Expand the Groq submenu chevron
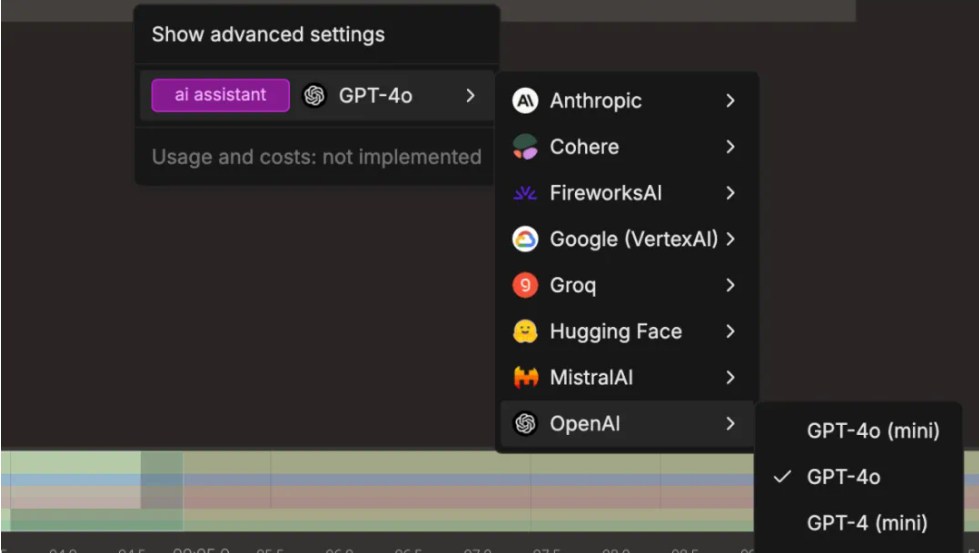This screenshot has height=553, width=979. click(x=731, y=285)
